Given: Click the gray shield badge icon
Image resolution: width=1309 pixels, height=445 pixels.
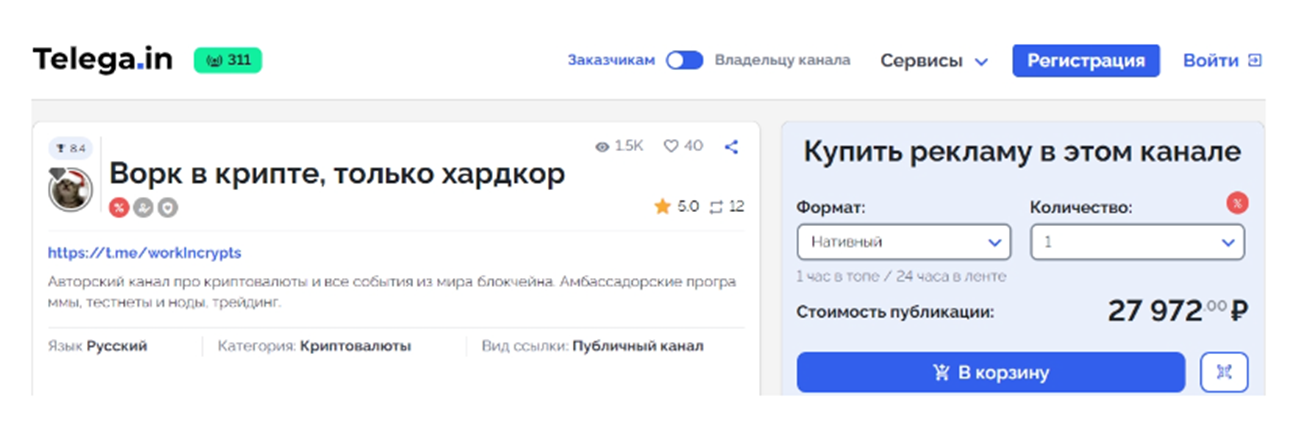Looking at the screenshot, I should tap(167, 208).
